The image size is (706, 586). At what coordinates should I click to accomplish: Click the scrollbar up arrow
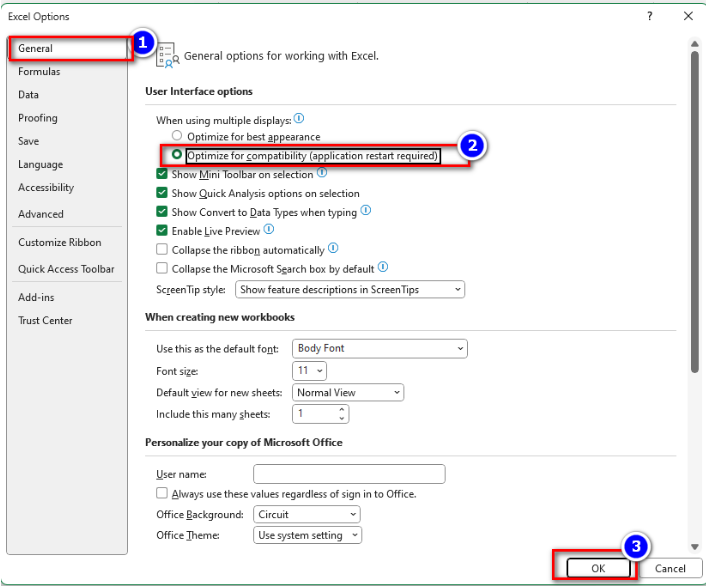[x=695, y=44]
